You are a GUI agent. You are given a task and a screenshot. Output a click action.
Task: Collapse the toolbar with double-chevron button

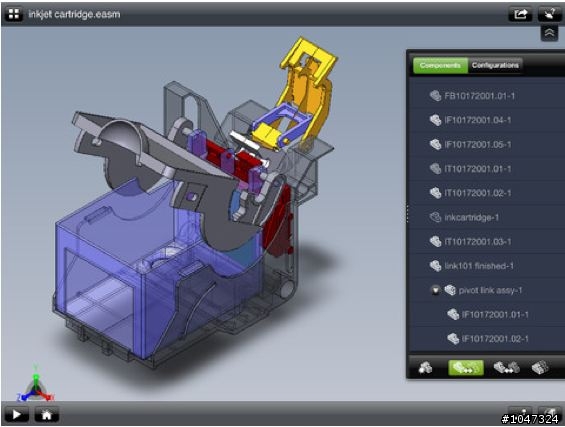pyautogui.click(x=549, y=34)
